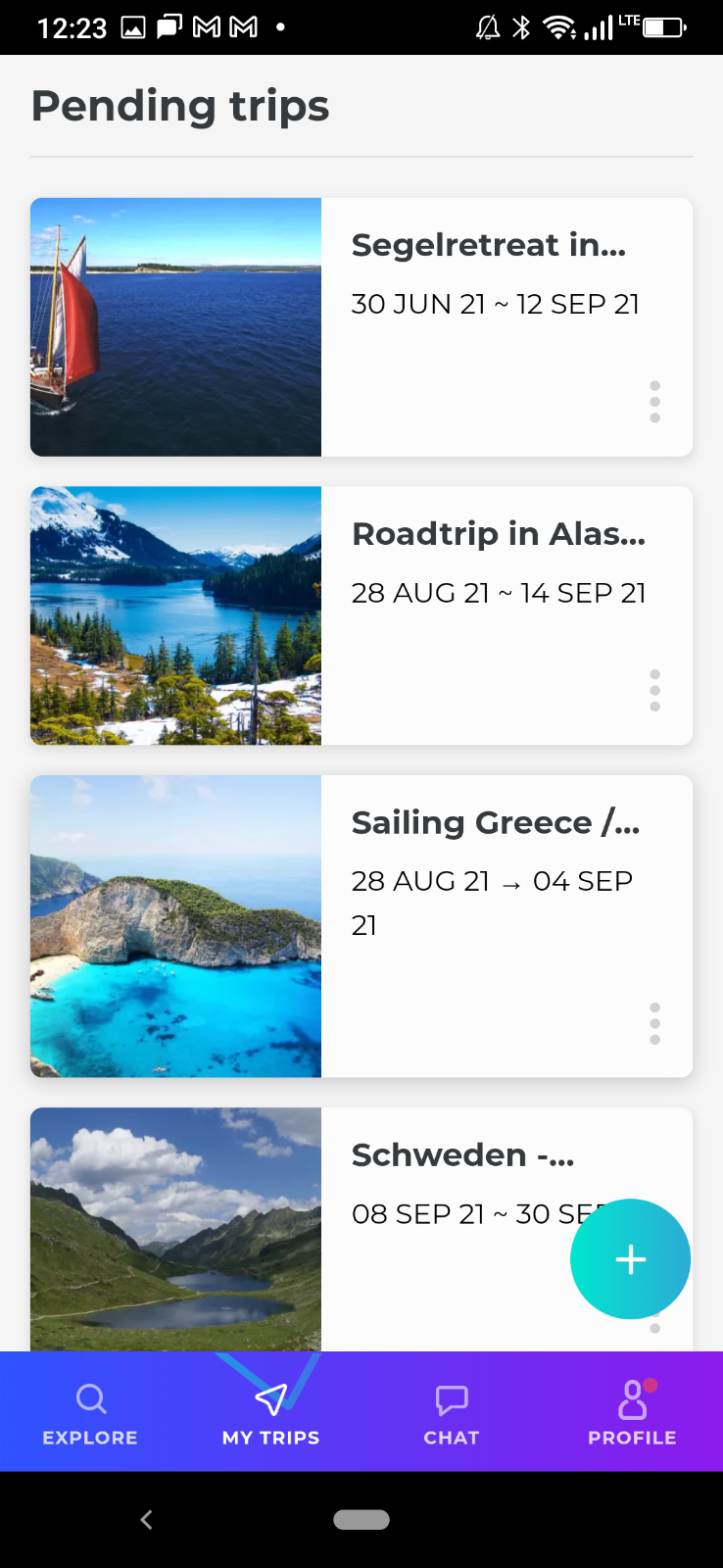
Task: Open the Roadtrip in Alas... trip title
Action: (x=499, y=534)
